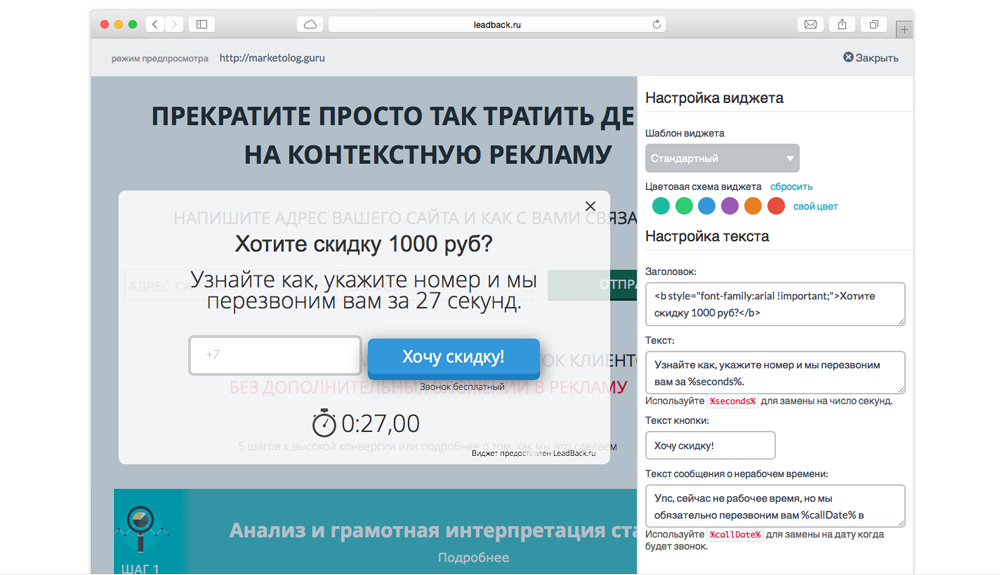This screenshot has height=575, width=1000.
Task: Click the Настройка виджета heading
Action: pyautogui.click(x=714, y=98)
